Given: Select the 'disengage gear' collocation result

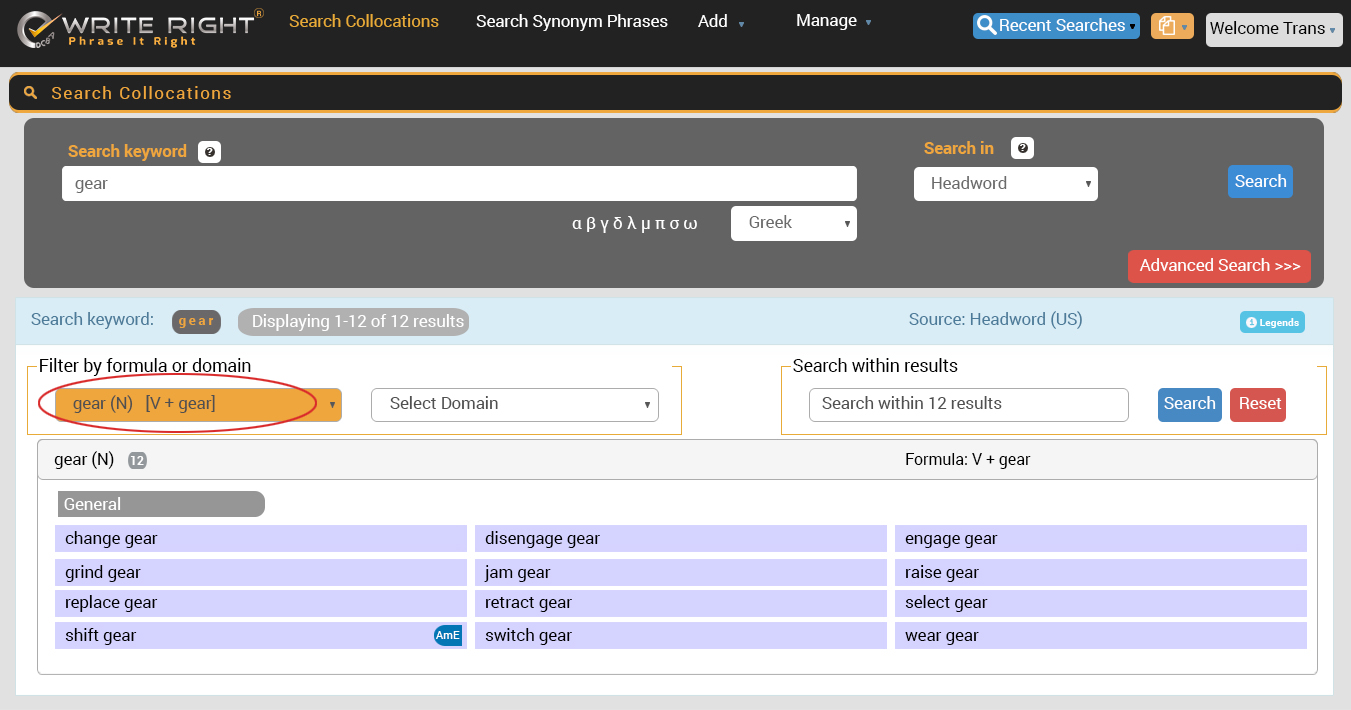Looking at the screenshot, I should 680,539.
